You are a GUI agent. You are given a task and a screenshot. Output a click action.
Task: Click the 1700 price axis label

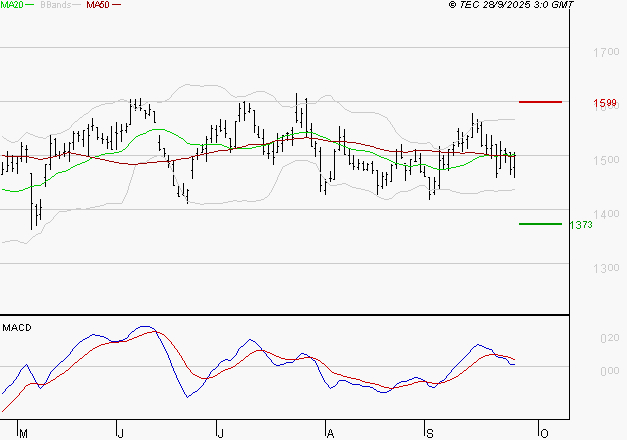(603, 52)
